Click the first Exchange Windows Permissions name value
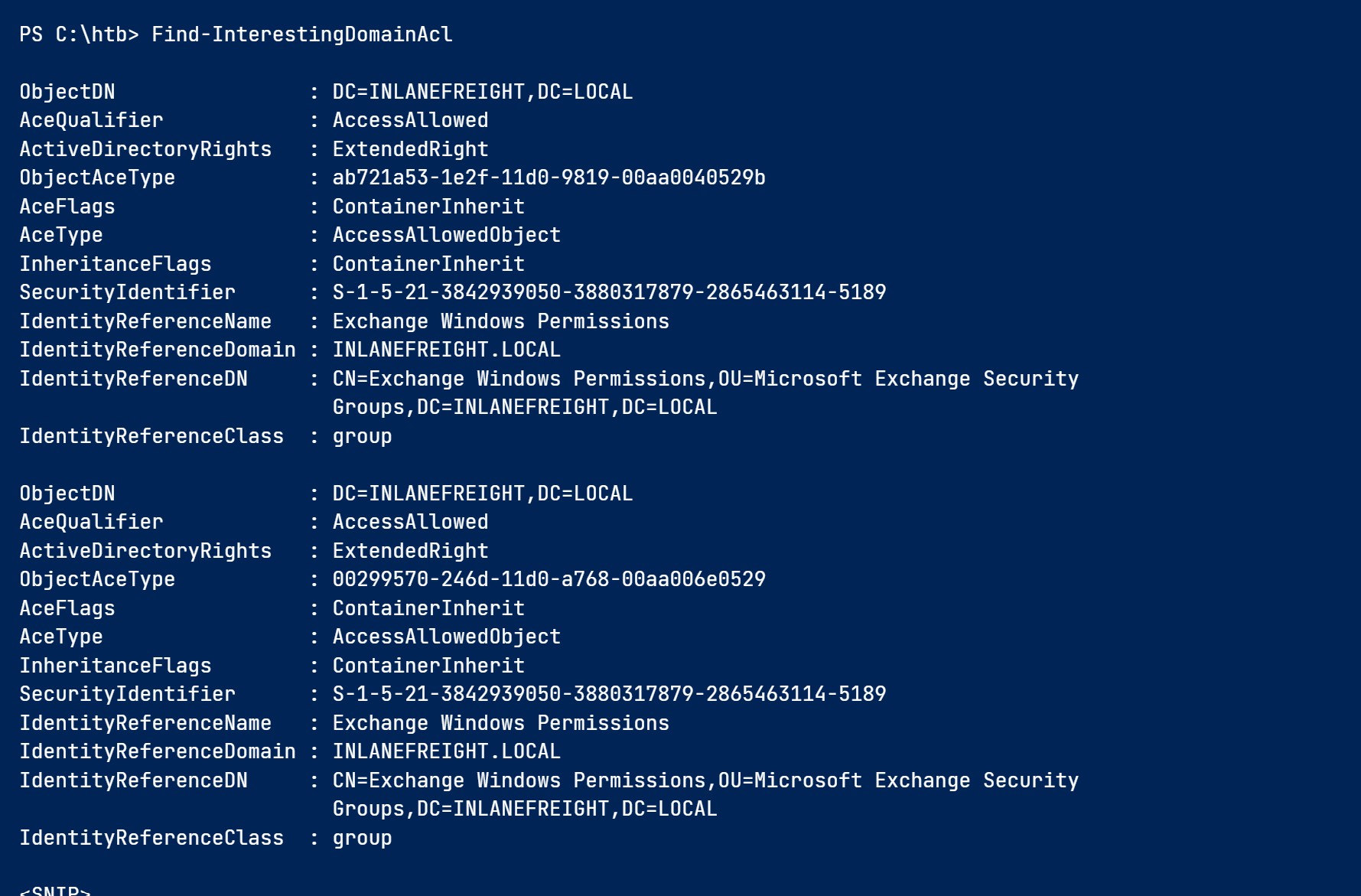1361x896 pixels. (500, 321)
